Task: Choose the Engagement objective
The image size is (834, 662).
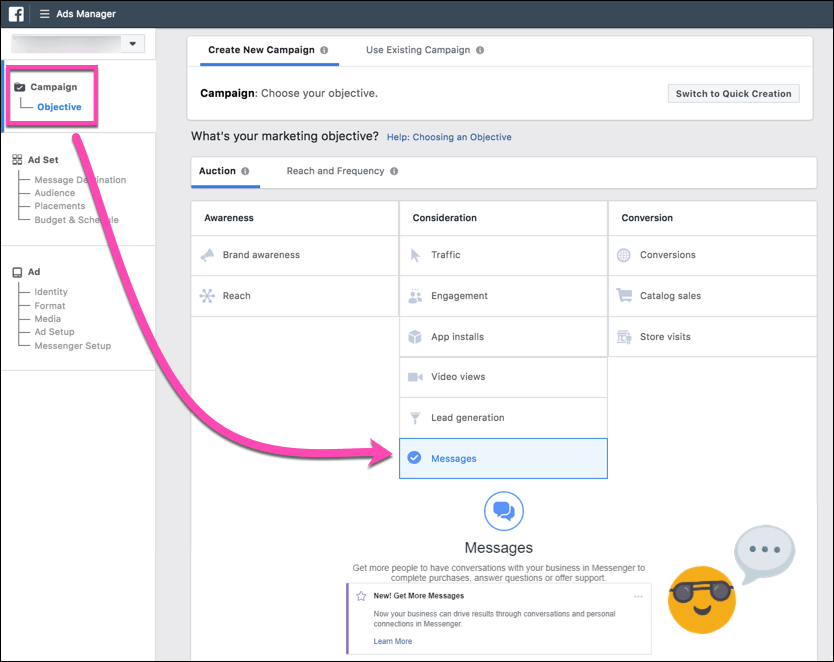Action: click(x=503, y=296)
